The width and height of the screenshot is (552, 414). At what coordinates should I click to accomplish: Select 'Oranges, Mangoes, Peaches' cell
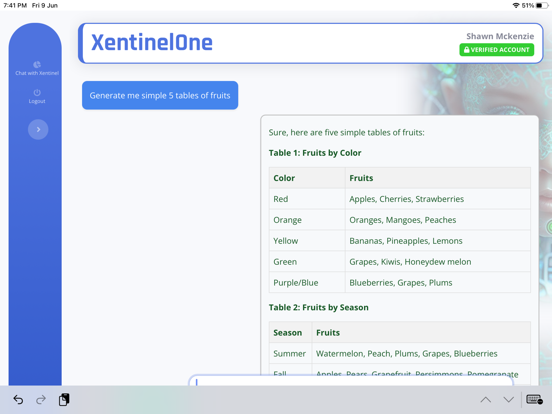(x=438, y=220)
